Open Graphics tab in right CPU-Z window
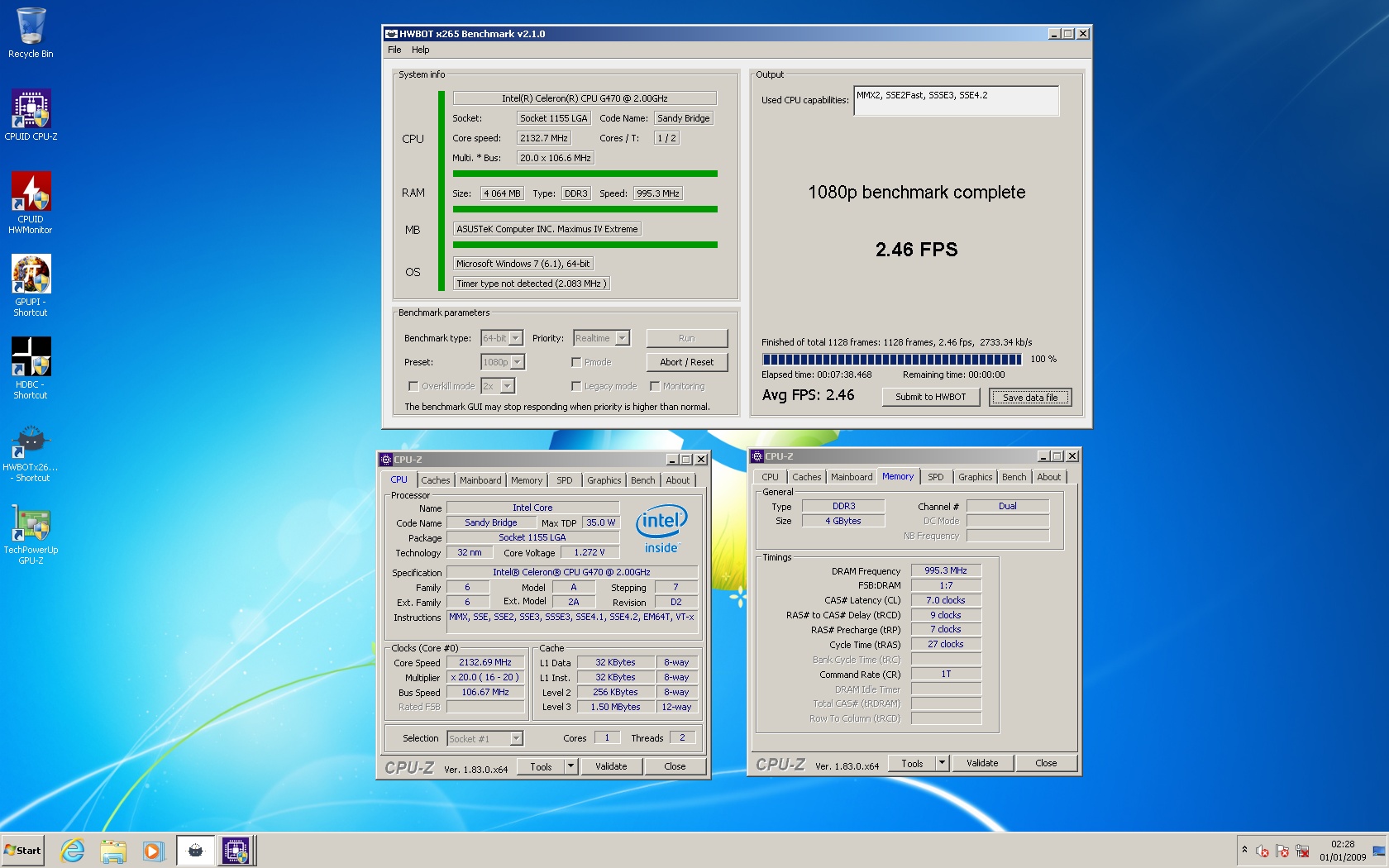This screenshot has width=1389, height=868. 975,477
